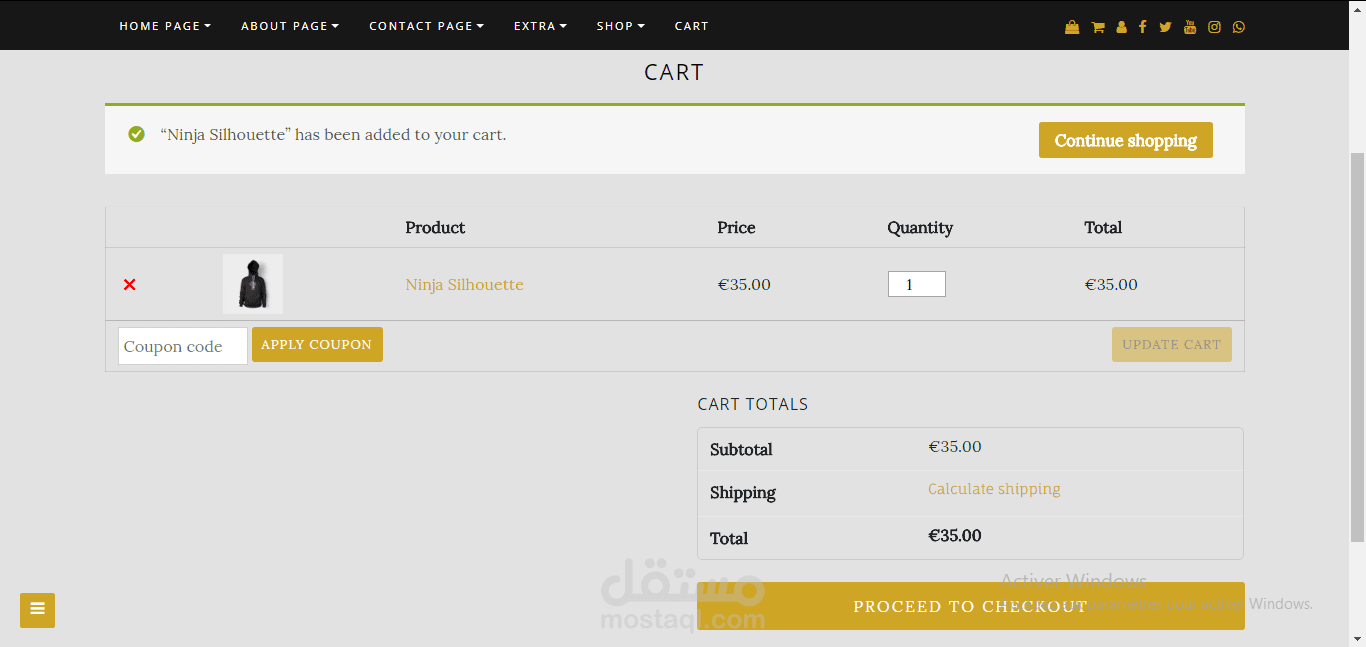
Task: Remove Ninja Silhouette with the red X
Action: tap(129, 285)
